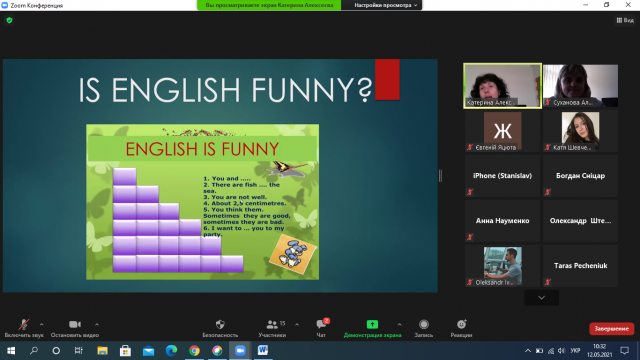Switch to Zoom on taskbar
This screenshot has height=360, width=640.
(x=240, y=351)
